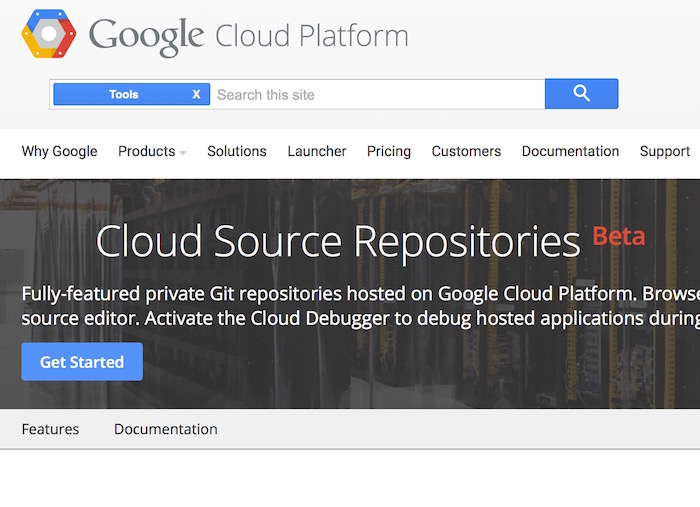Viewport: 700px width, 507px height.
Task: Visit the Customers page
Action: tap(466, 151)
